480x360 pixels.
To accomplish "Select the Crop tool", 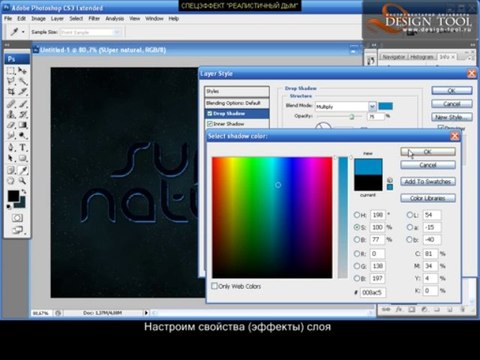I will 11,91.
